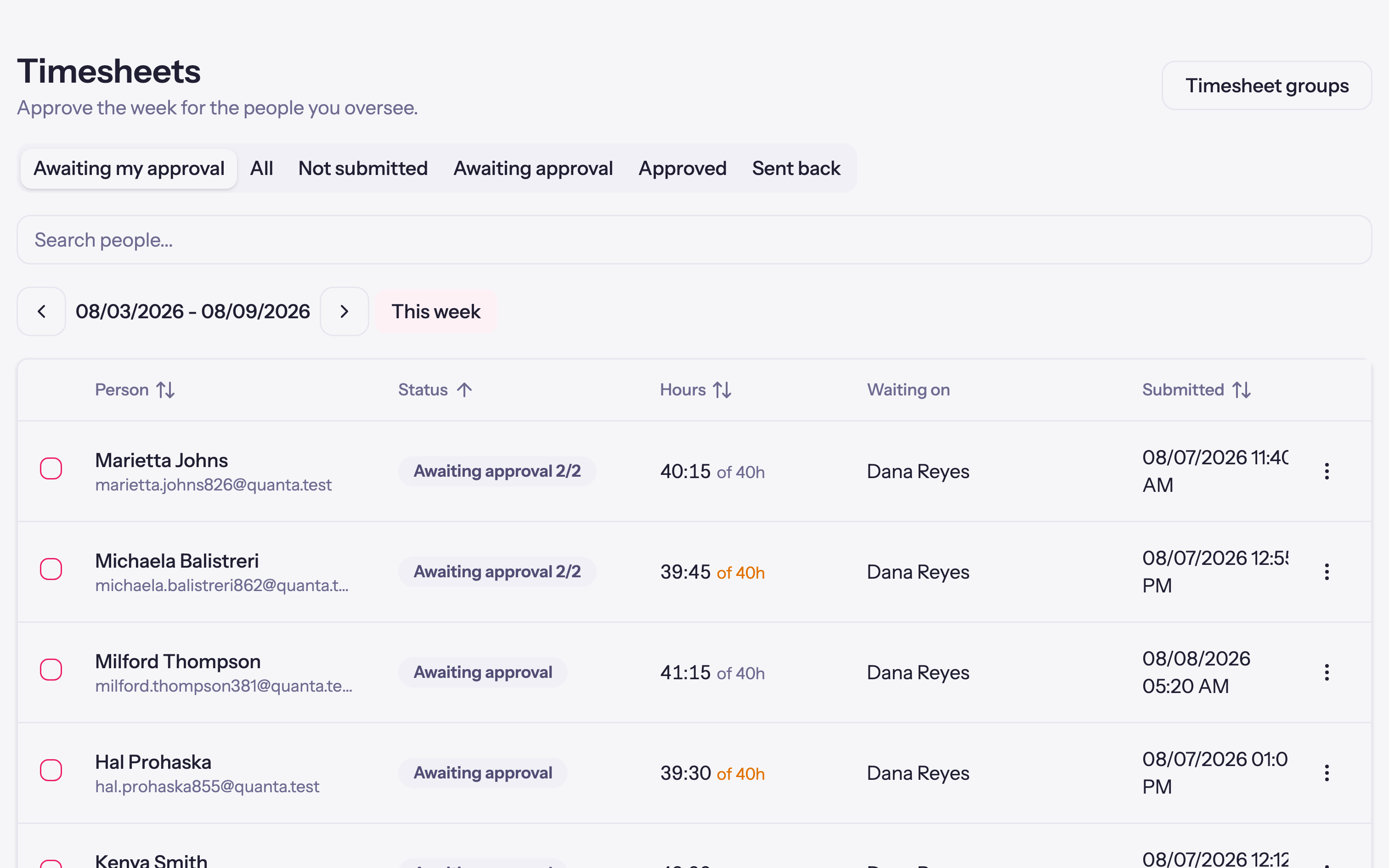The image size is (1389, 868).
Task: Sort by Hours column arrows
Action: click(722, 390)
